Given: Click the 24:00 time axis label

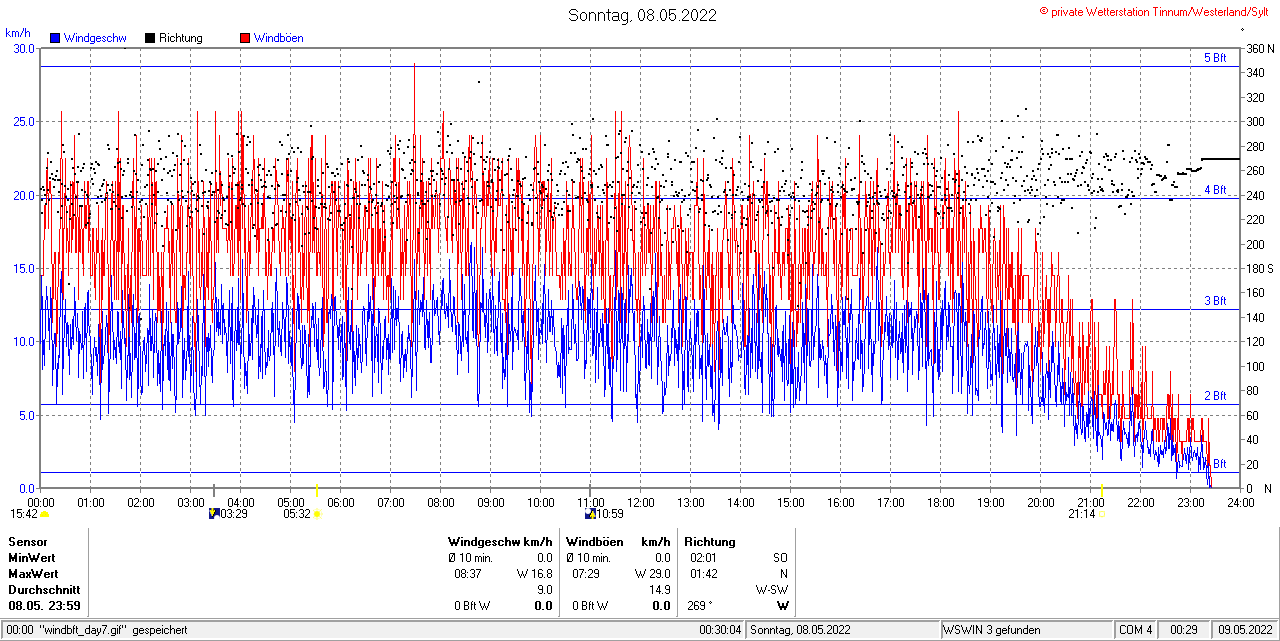Looking at the screenshot, I should [1240, 502].
